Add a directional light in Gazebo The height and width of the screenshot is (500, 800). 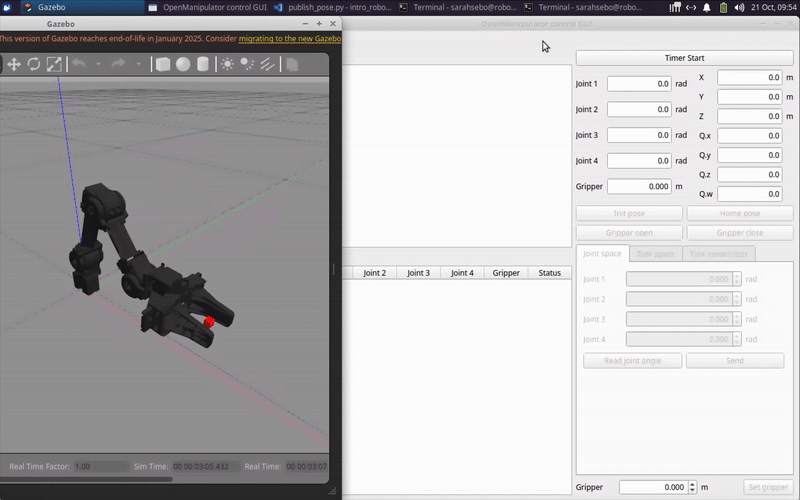267,64
